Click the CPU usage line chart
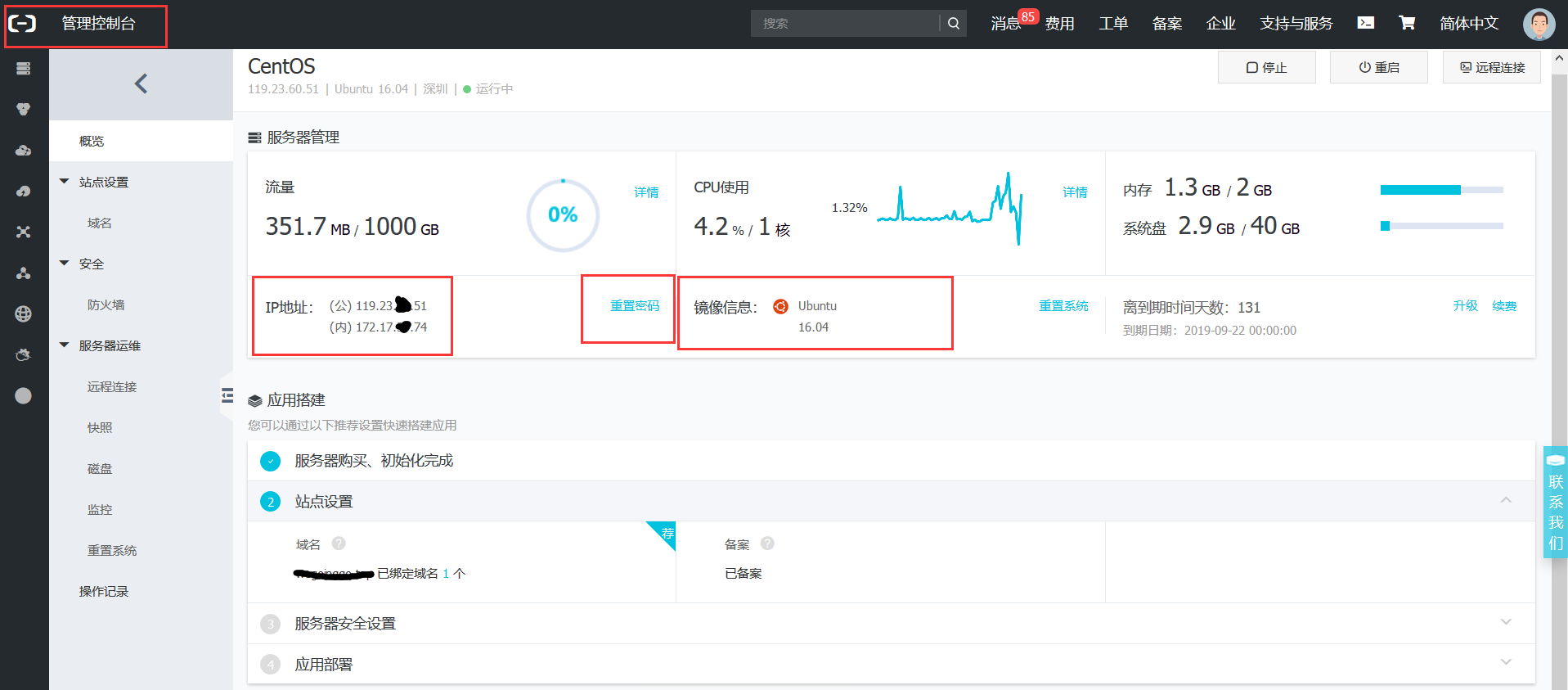The image size is (1568, 690). click(950, 208)
